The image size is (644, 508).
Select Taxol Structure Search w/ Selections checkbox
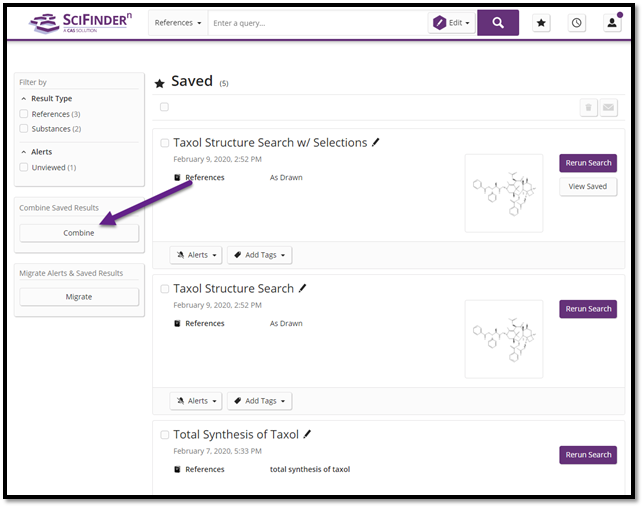165,143
